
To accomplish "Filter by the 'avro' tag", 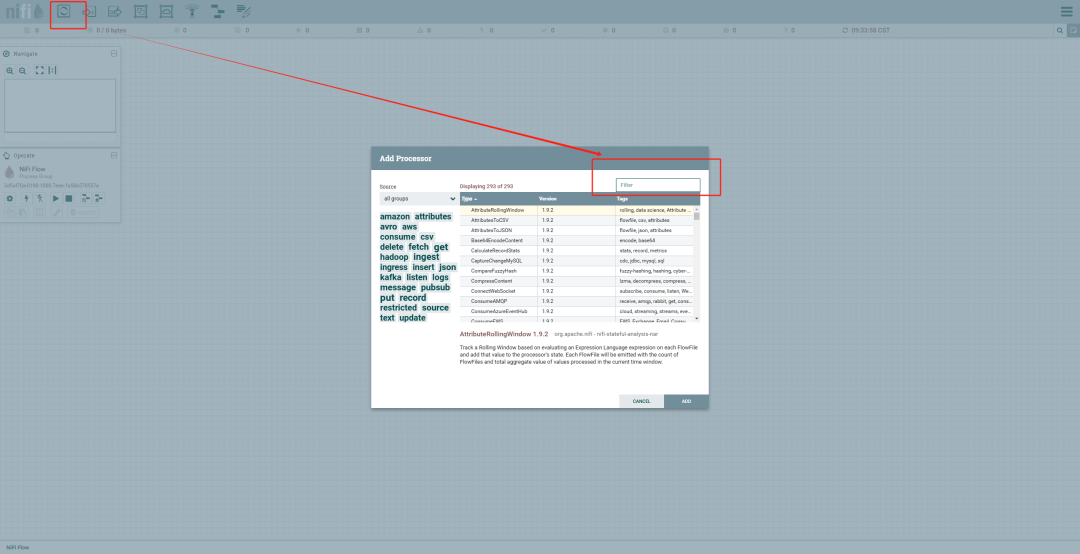I will click(x=388, y=227).
